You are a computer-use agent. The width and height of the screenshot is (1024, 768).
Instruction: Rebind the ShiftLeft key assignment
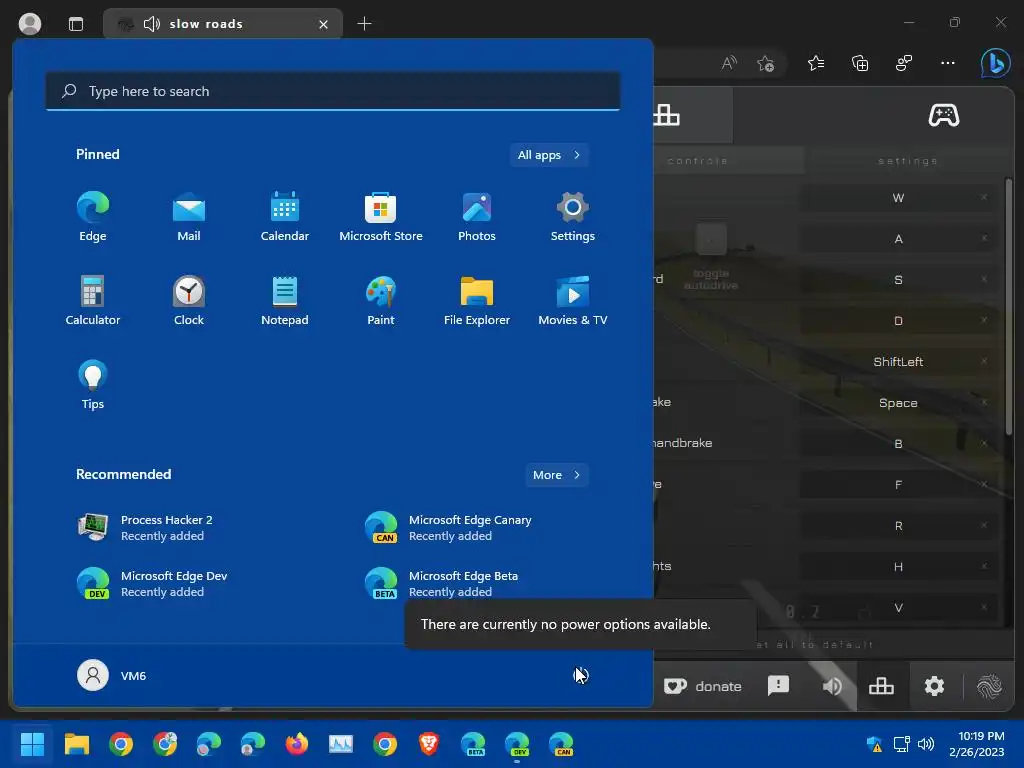(899, 362)
